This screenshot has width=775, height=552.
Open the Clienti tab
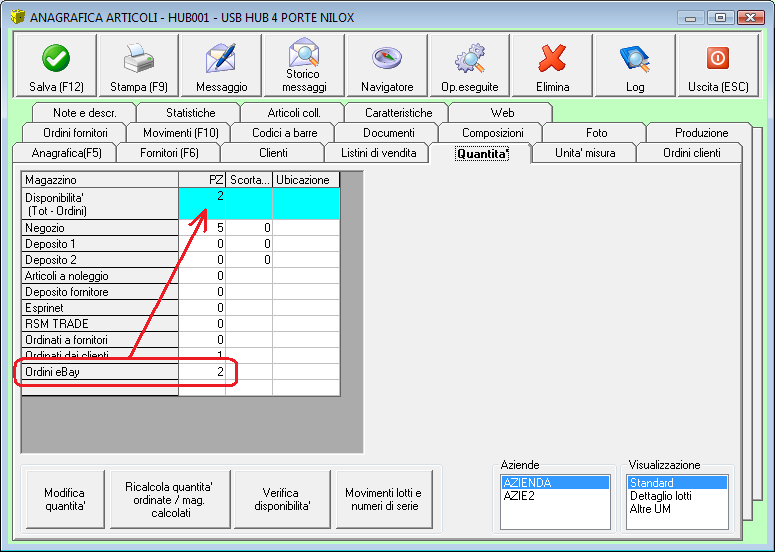[273, 153]
